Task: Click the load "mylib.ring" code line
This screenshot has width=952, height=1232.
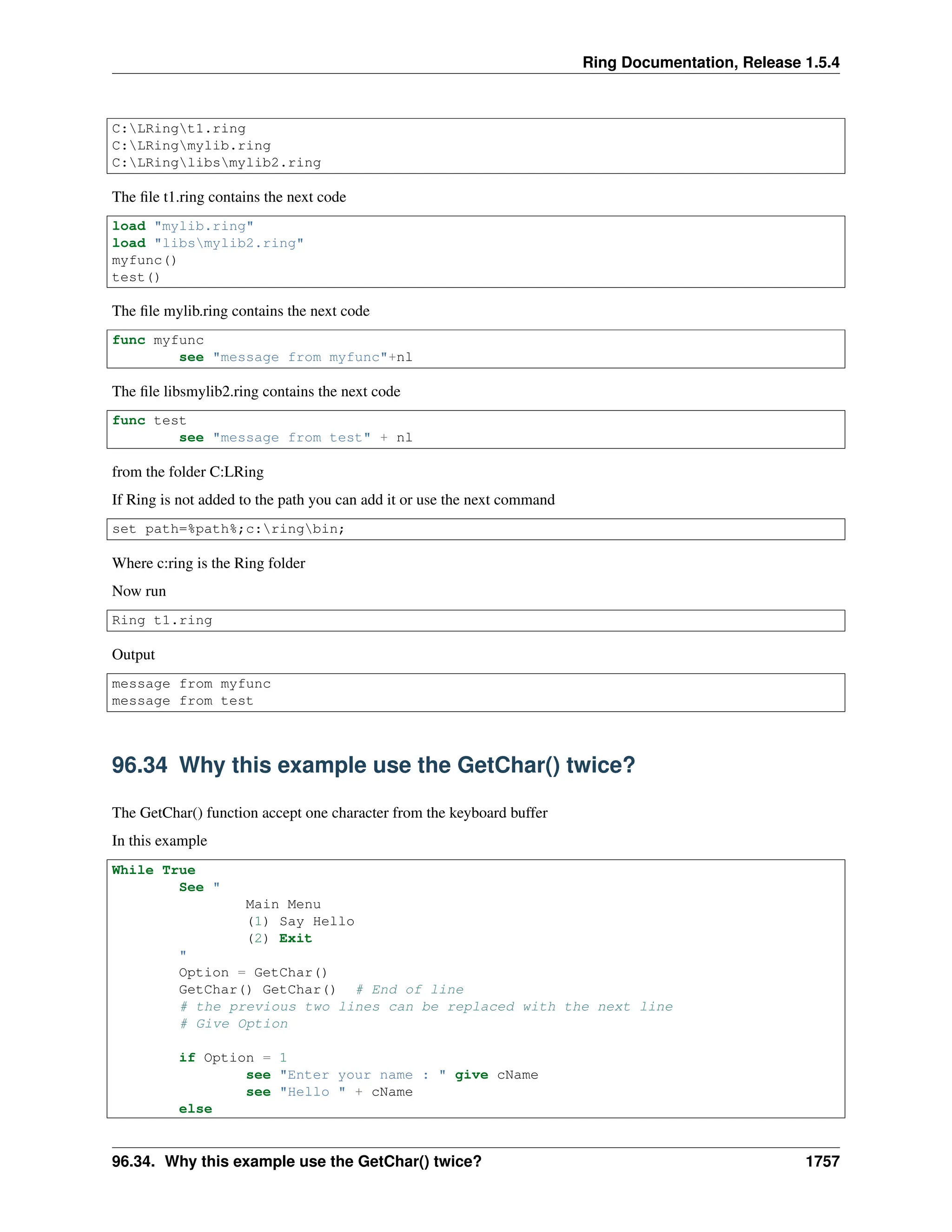Action: tap(183, 226)
